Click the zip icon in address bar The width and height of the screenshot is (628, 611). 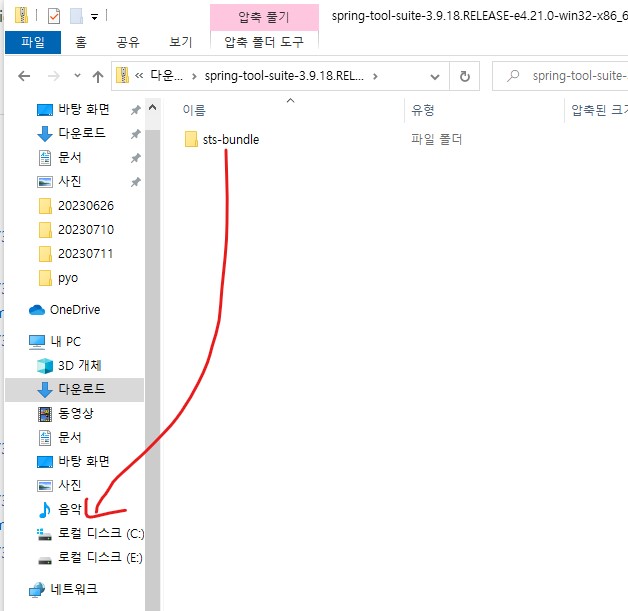123,75
